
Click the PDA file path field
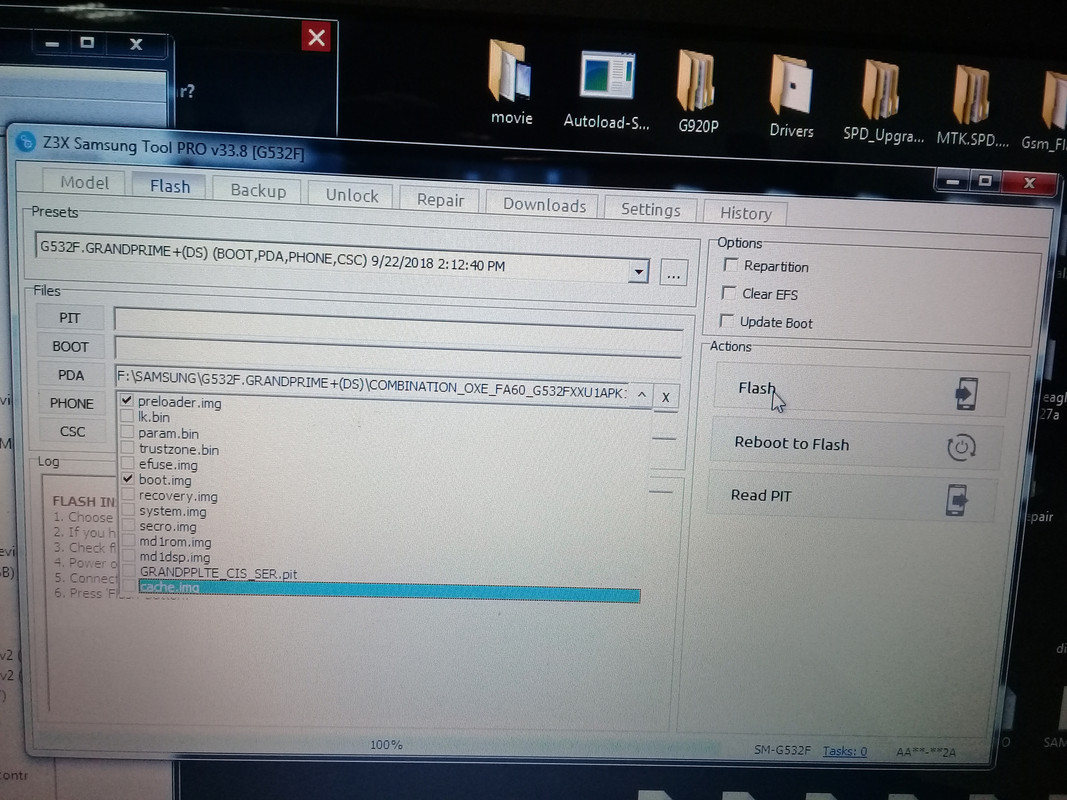click(x=371, y=384)
